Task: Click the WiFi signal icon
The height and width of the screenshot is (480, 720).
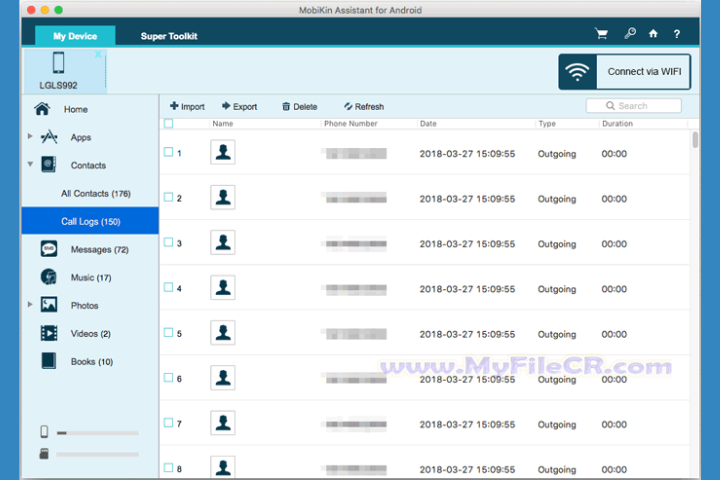Action: tap(577, 72)
